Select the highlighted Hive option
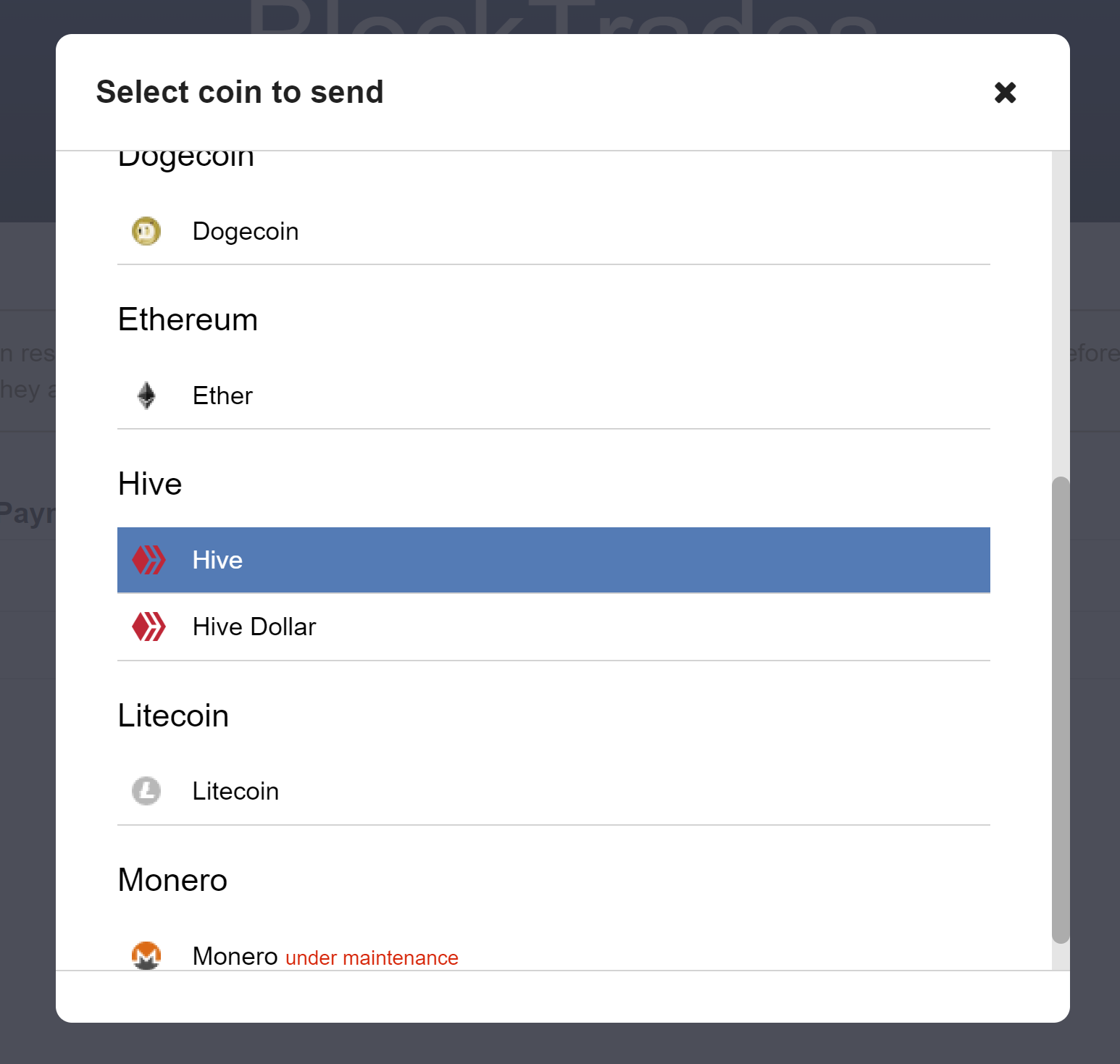This screenshot has width=1120, height=1064. point(553,560)
